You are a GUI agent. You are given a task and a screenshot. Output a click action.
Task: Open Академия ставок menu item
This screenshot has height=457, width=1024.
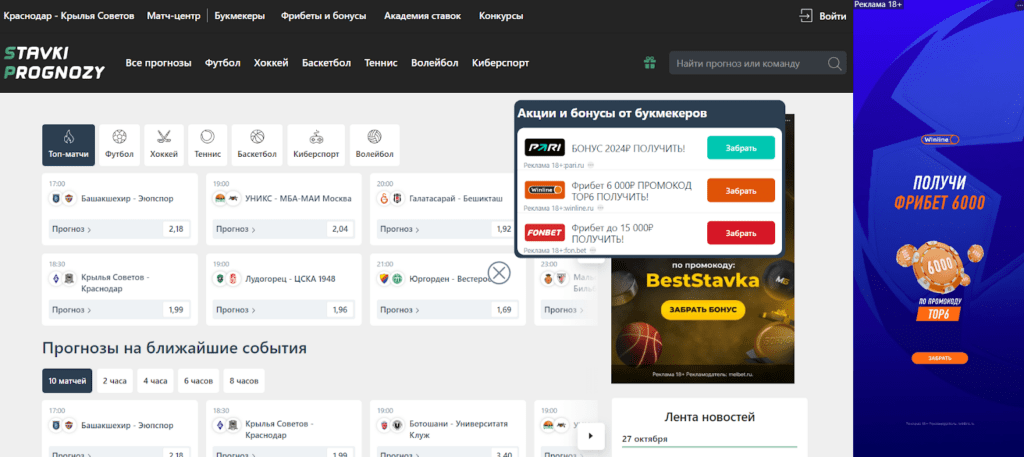pyautogui.click(x=422, y=16)
